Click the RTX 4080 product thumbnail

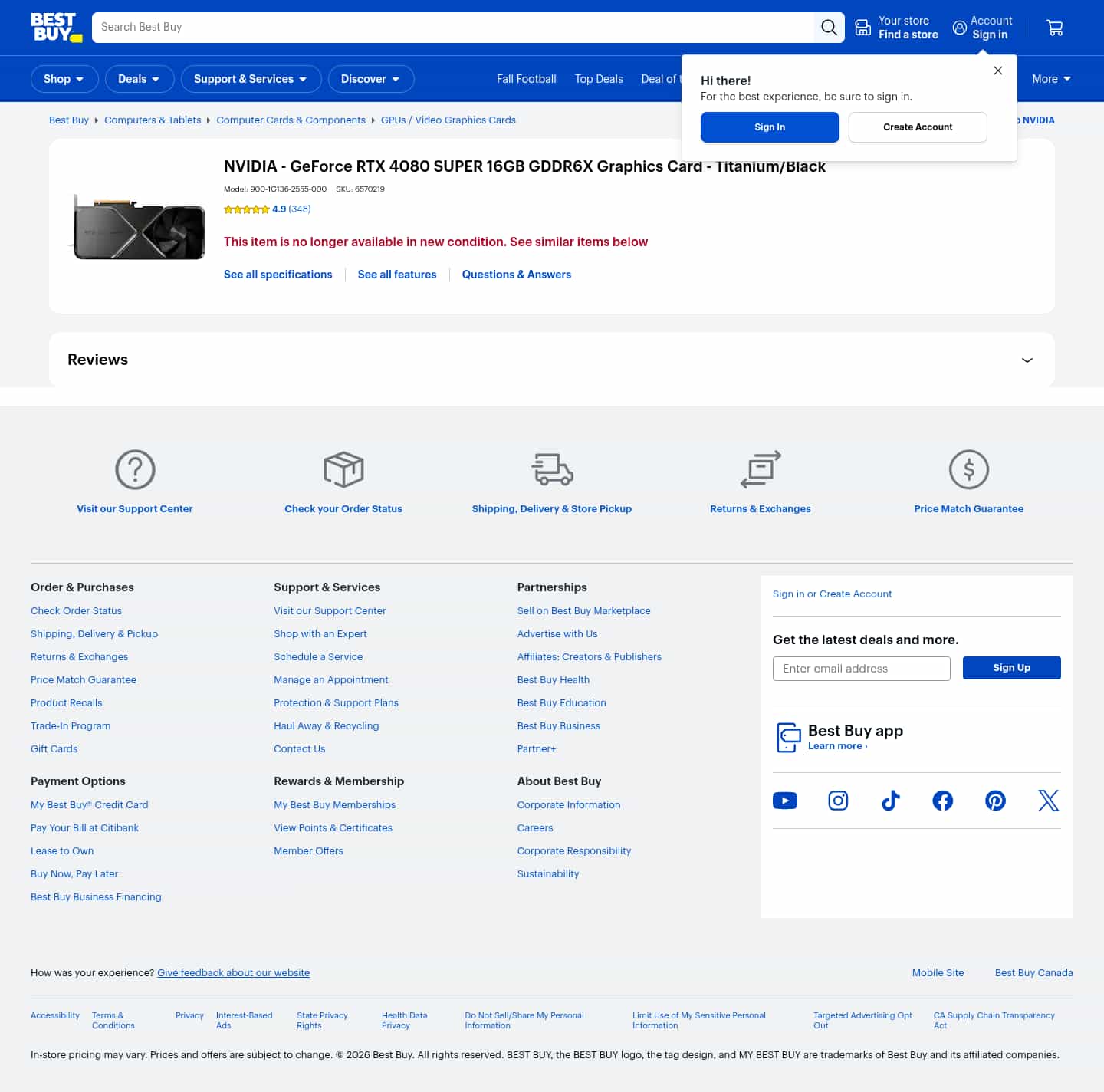coord(140,227)
